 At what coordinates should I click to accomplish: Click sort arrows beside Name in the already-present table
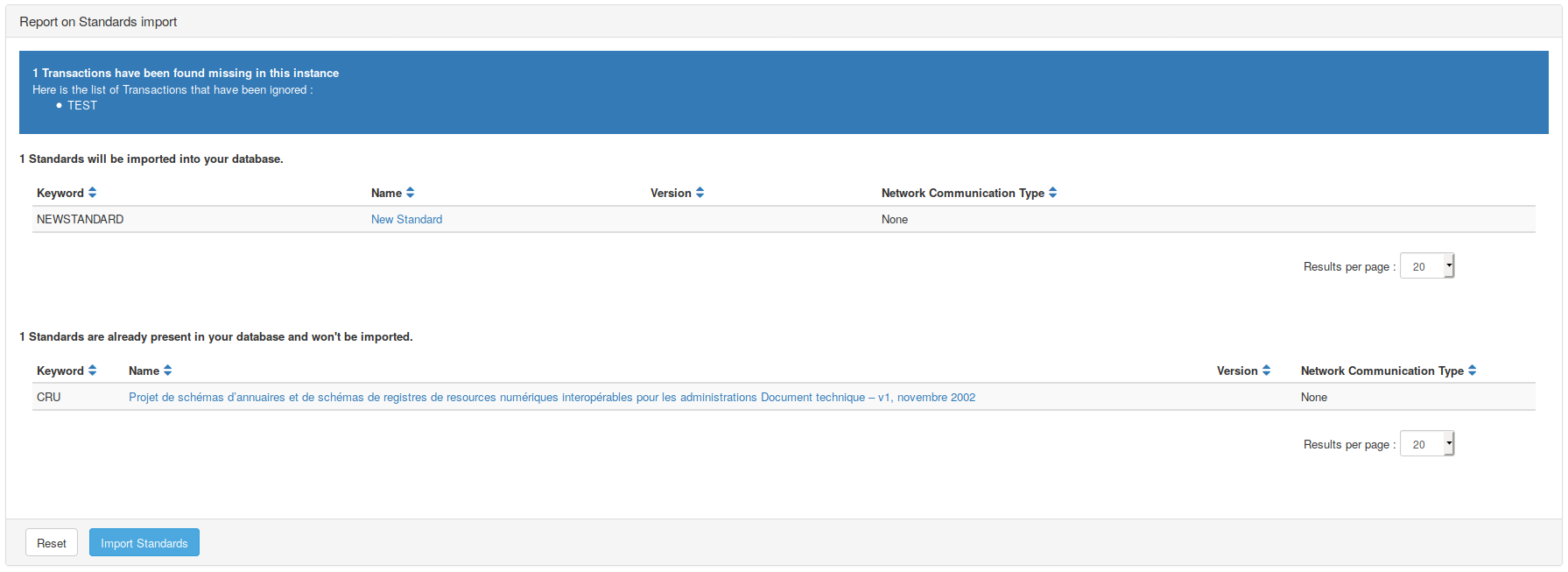167,371
